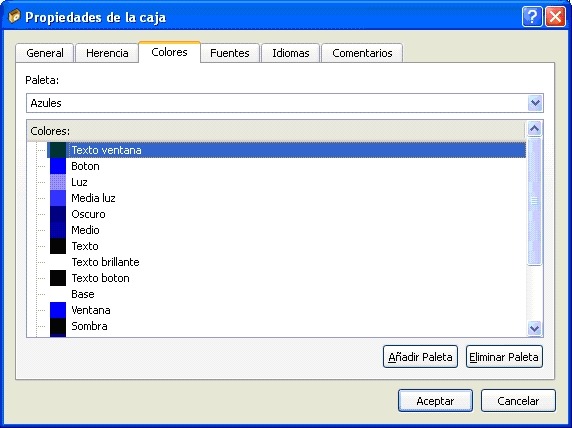
Task: Select the Texto ventana row
Action: tap(286, 150)
